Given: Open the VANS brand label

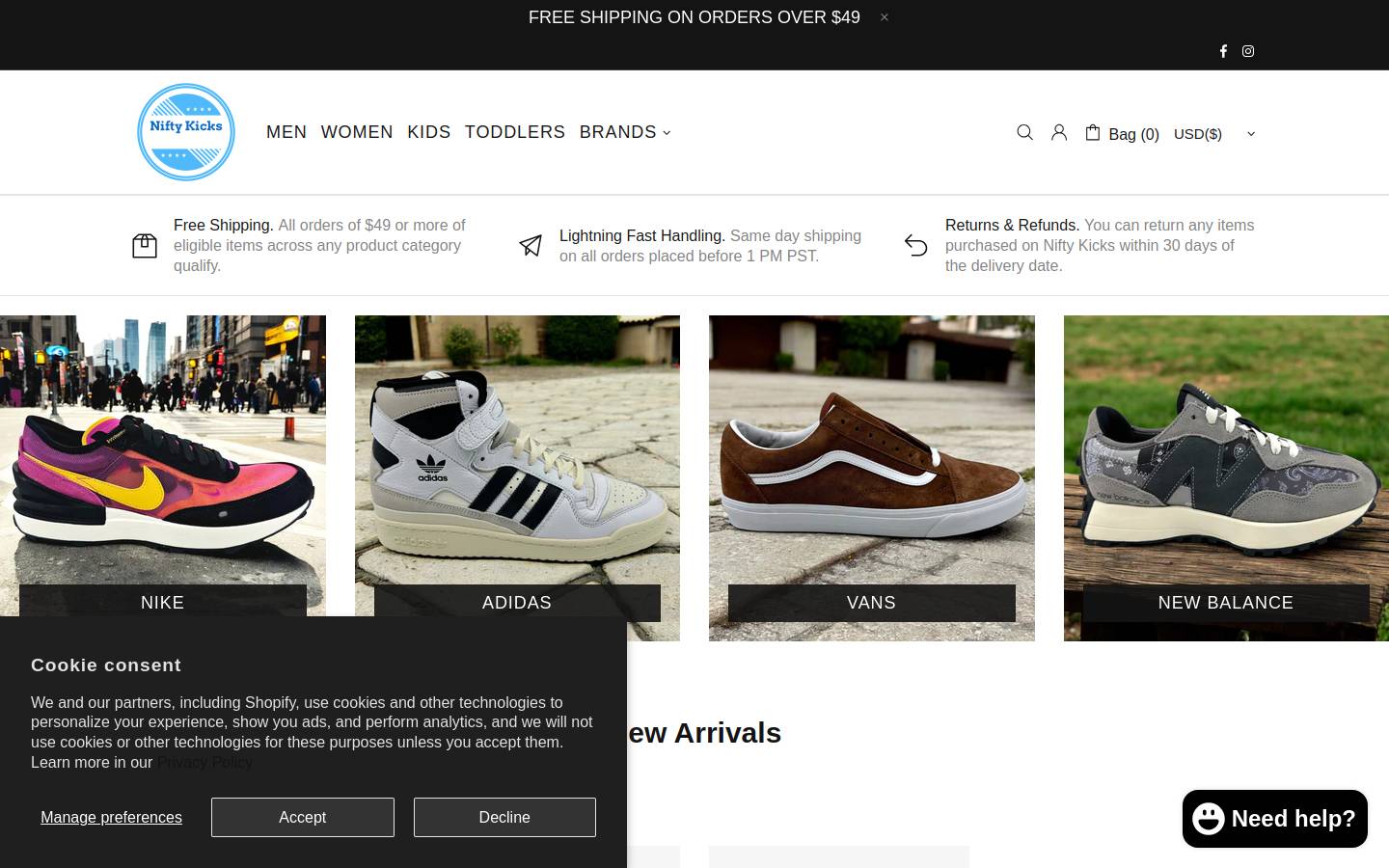Looking at the screenshot, I should point(872,603).
